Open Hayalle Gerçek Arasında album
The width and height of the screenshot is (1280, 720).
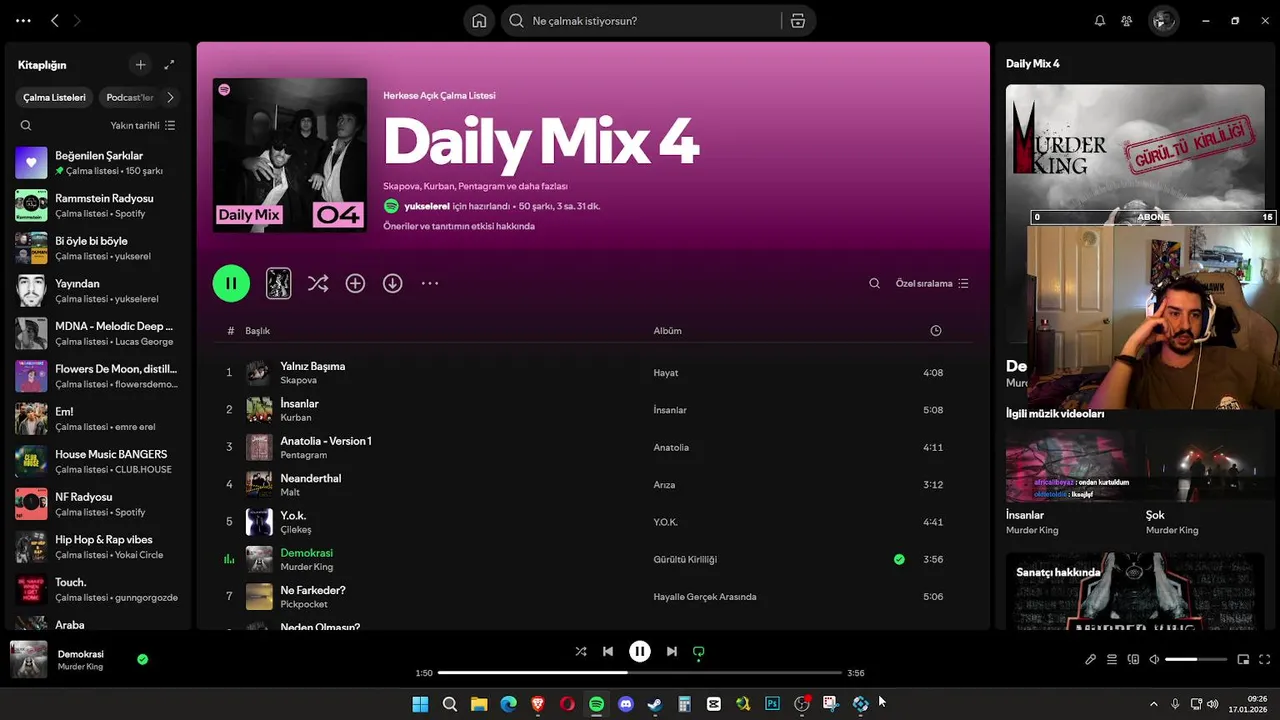pyautogui.click(x=705, y=597)
